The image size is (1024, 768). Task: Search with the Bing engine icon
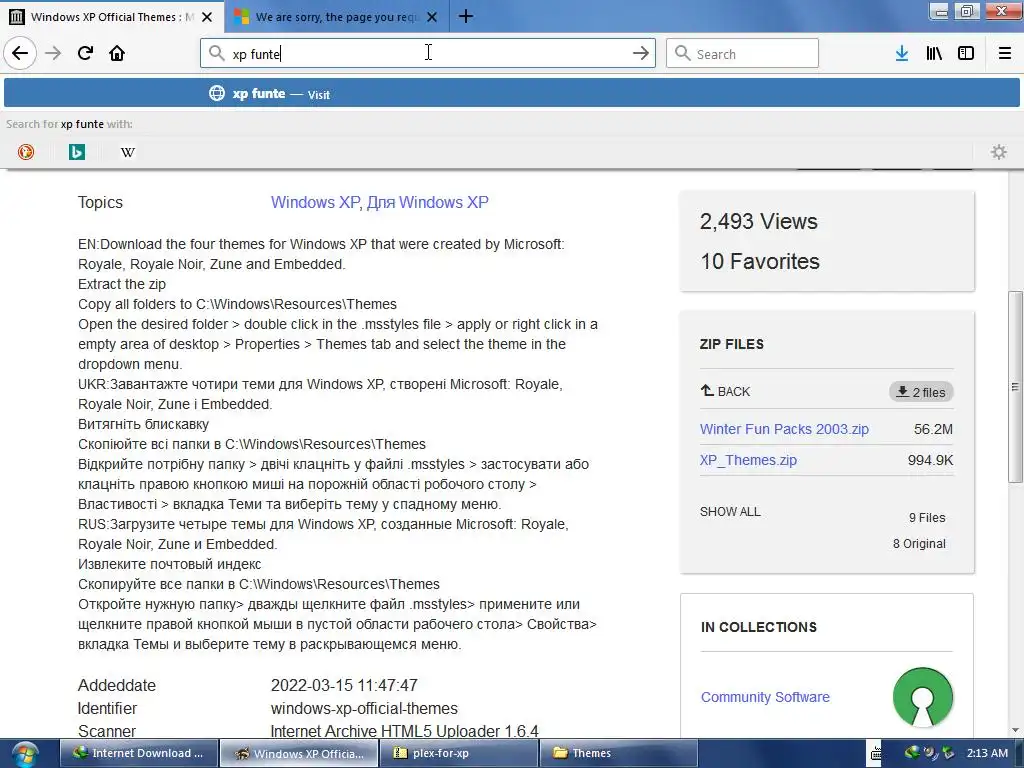pos(77,152)
